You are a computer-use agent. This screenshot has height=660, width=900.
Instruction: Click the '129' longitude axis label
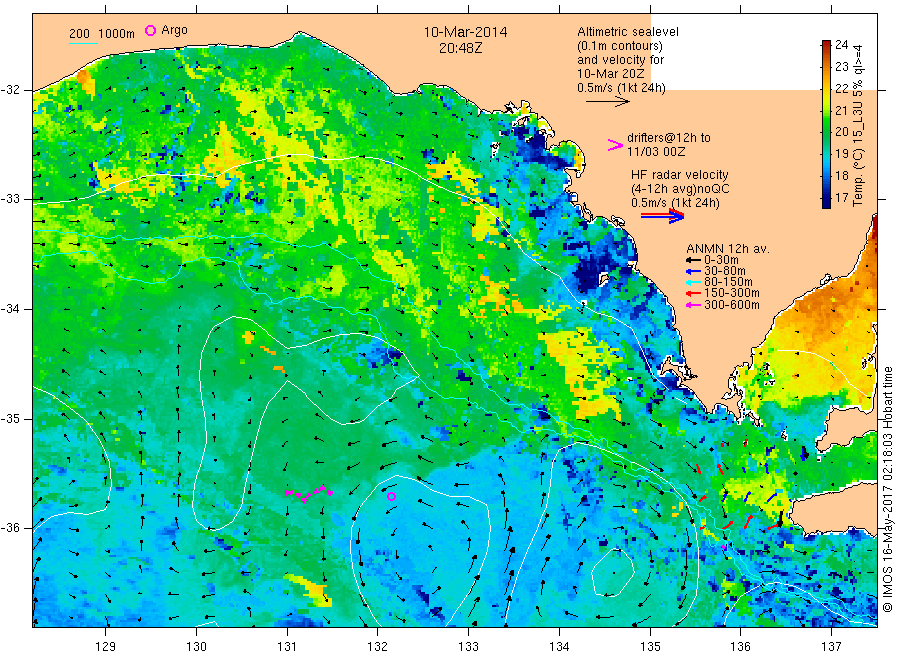click(106, 647)
